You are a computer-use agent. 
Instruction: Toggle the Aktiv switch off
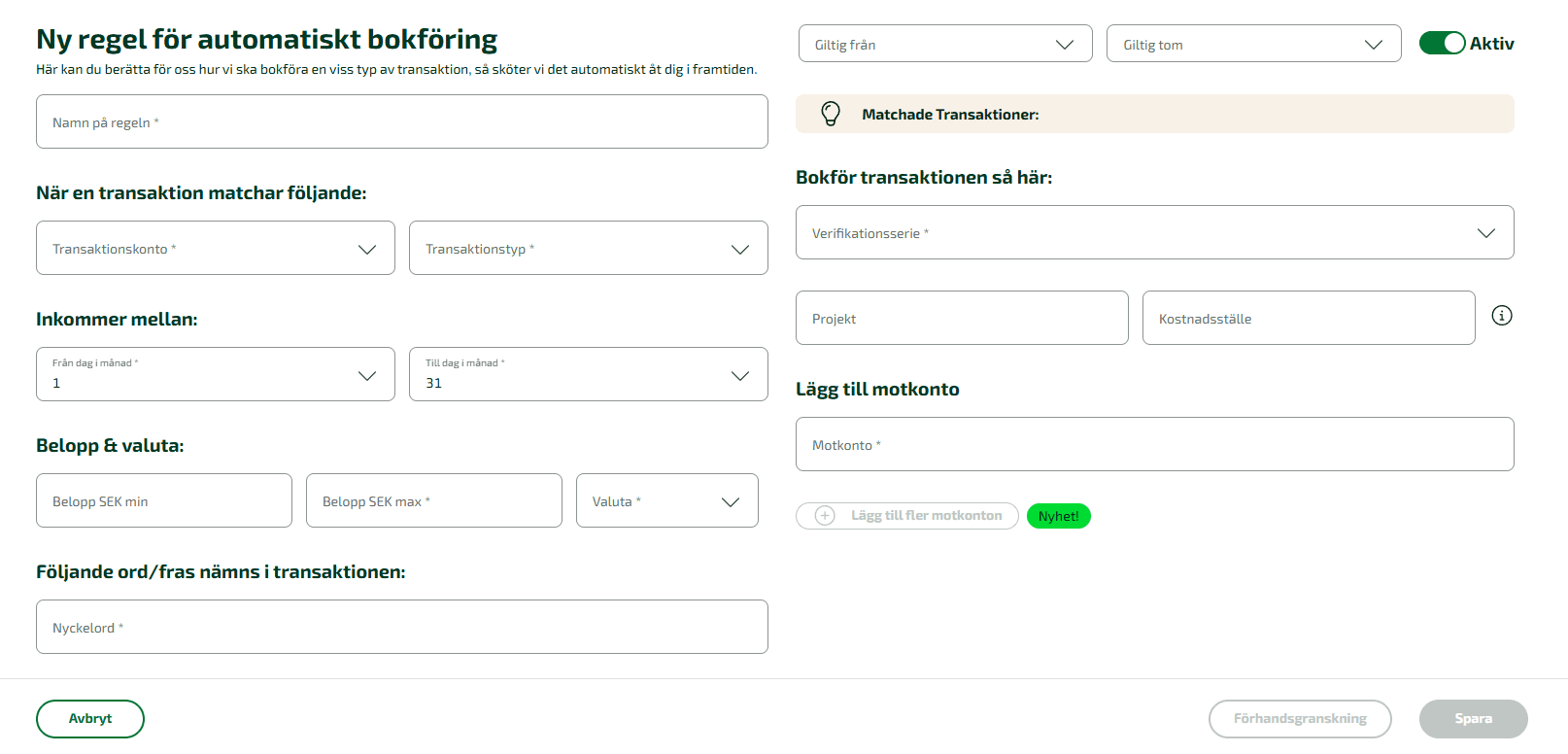tap(1442, 44)
